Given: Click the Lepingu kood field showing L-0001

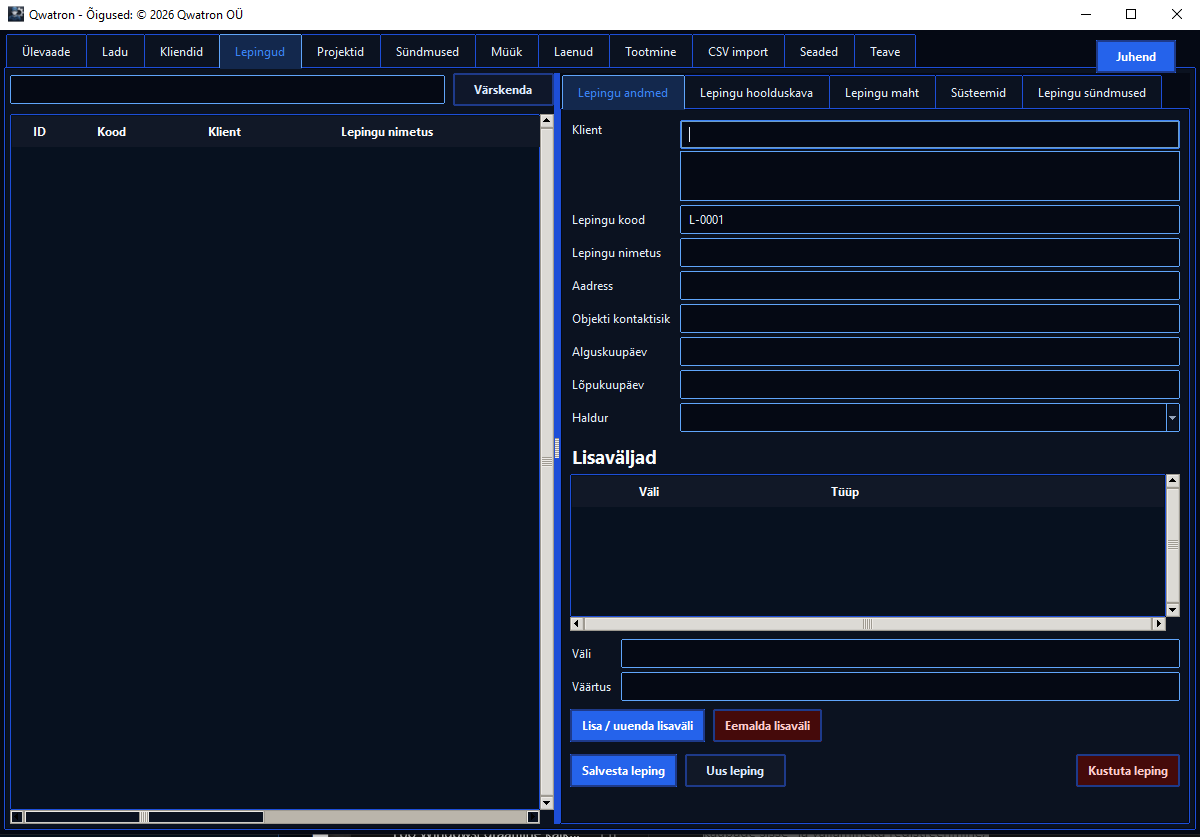Looking at the screenshot, I should click(930, 220).
